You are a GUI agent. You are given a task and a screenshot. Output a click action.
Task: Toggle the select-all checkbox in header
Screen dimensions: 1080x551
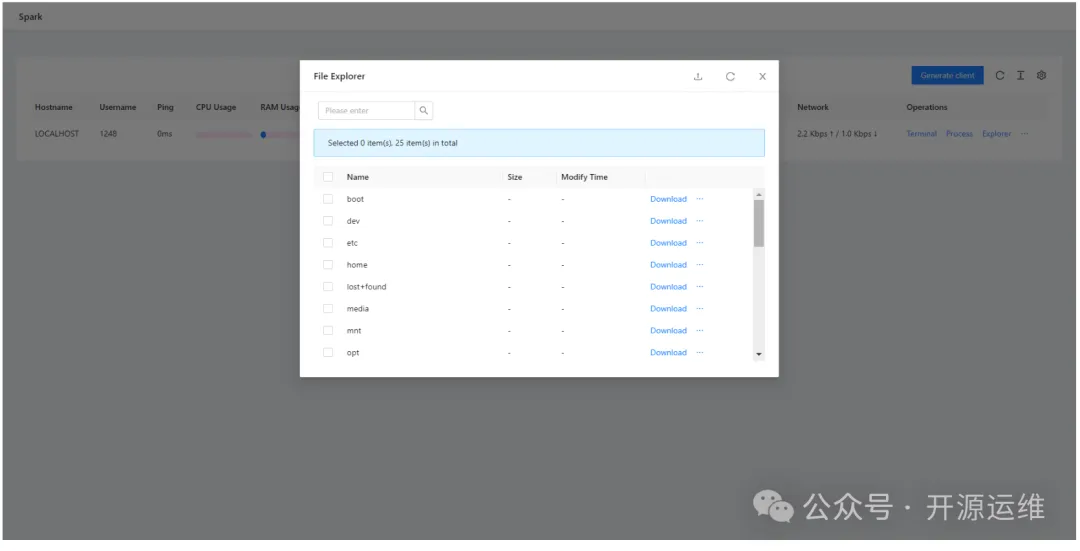point(328,177)
